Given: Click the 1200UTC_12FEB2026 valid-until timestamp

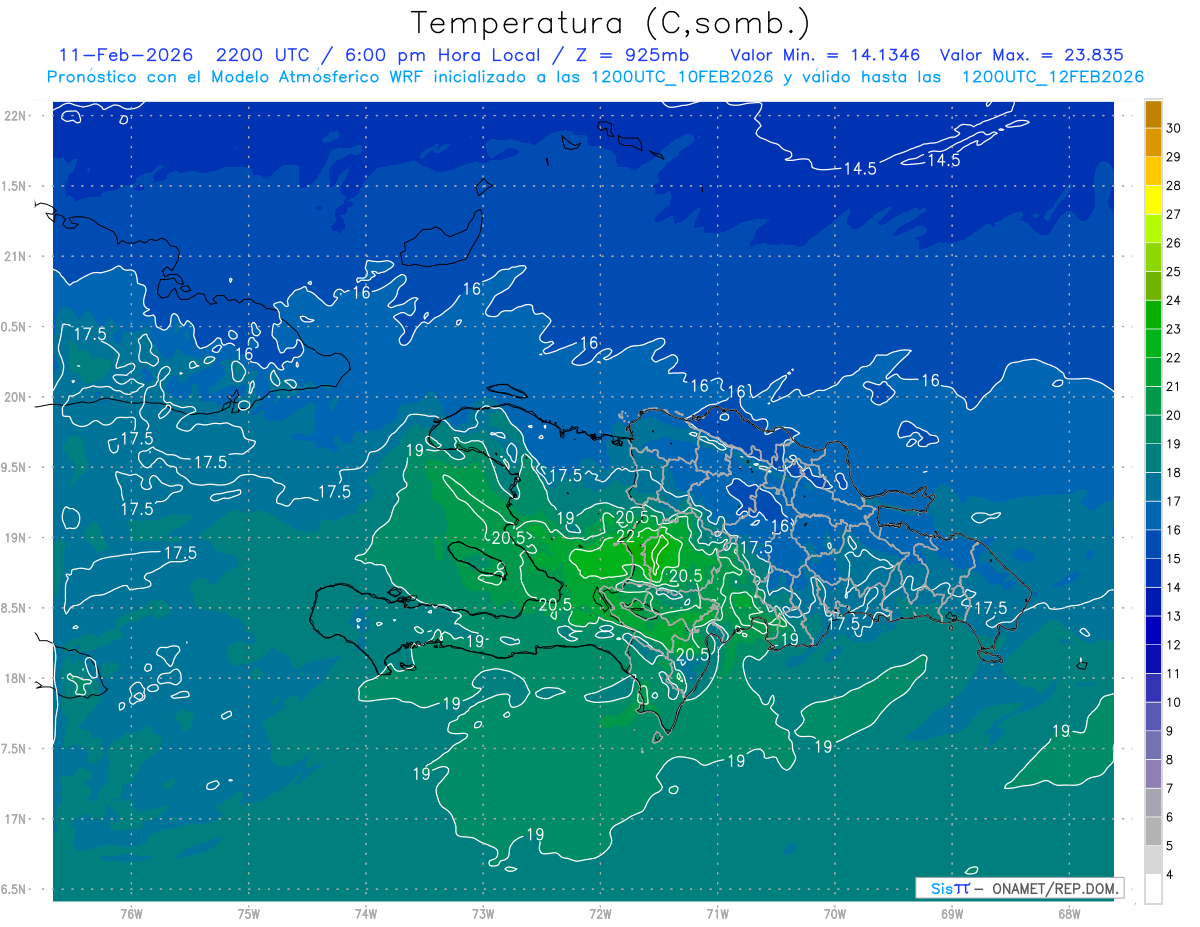Looking at the screenshot, I should 1052,77.
